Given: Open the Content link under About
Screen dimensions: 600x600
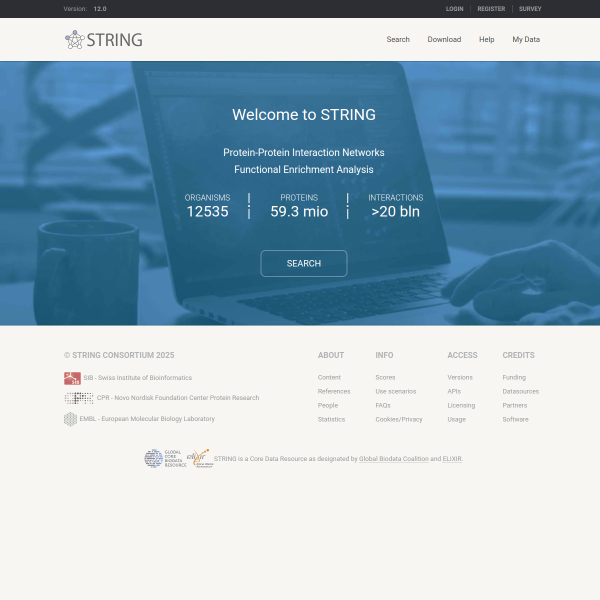Looking at the screenshot, I should (x=329, y=377).
